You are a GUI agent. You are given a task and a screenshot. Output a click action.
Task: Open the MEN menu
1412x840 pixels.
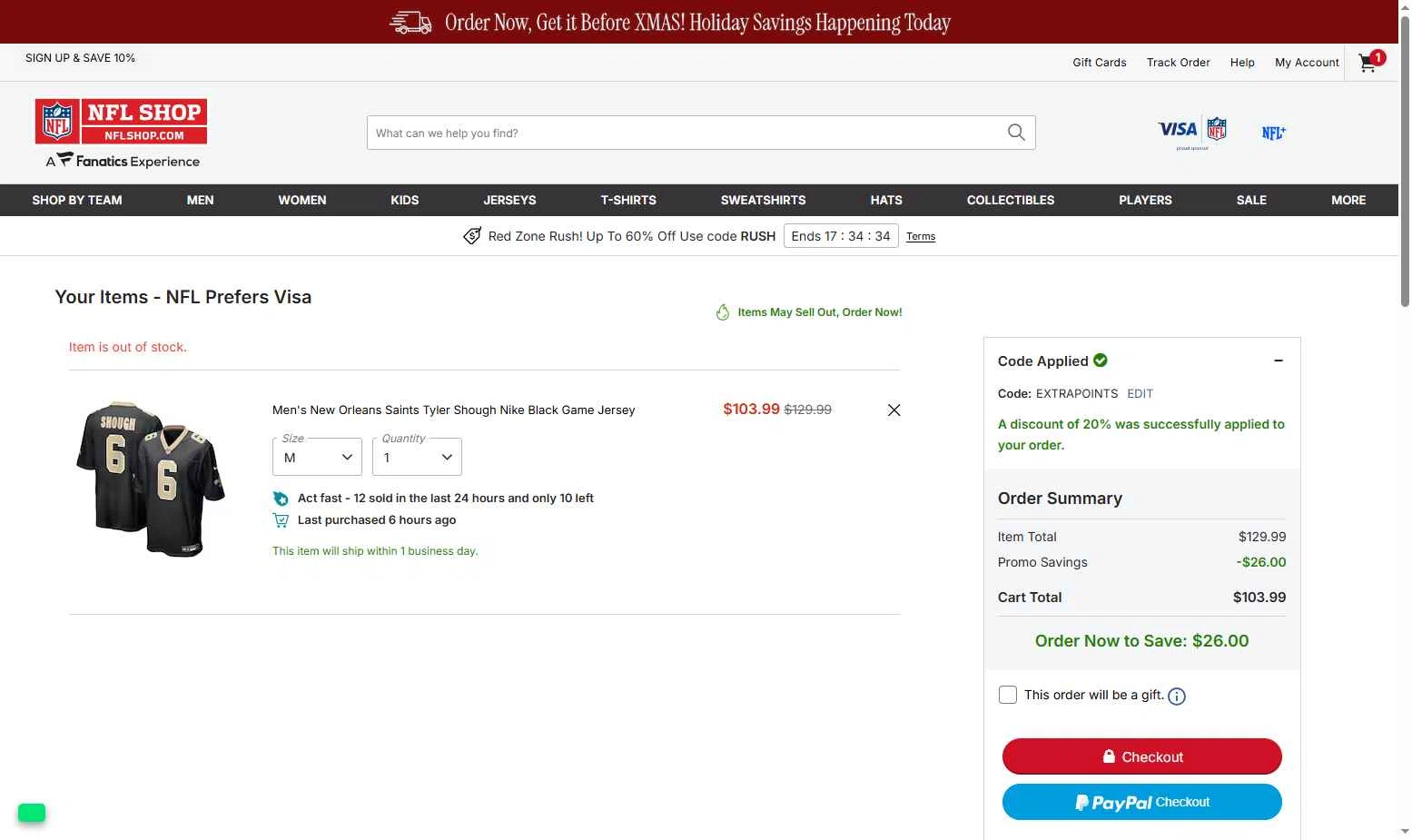pyautogui.click(x=201, y=200)
